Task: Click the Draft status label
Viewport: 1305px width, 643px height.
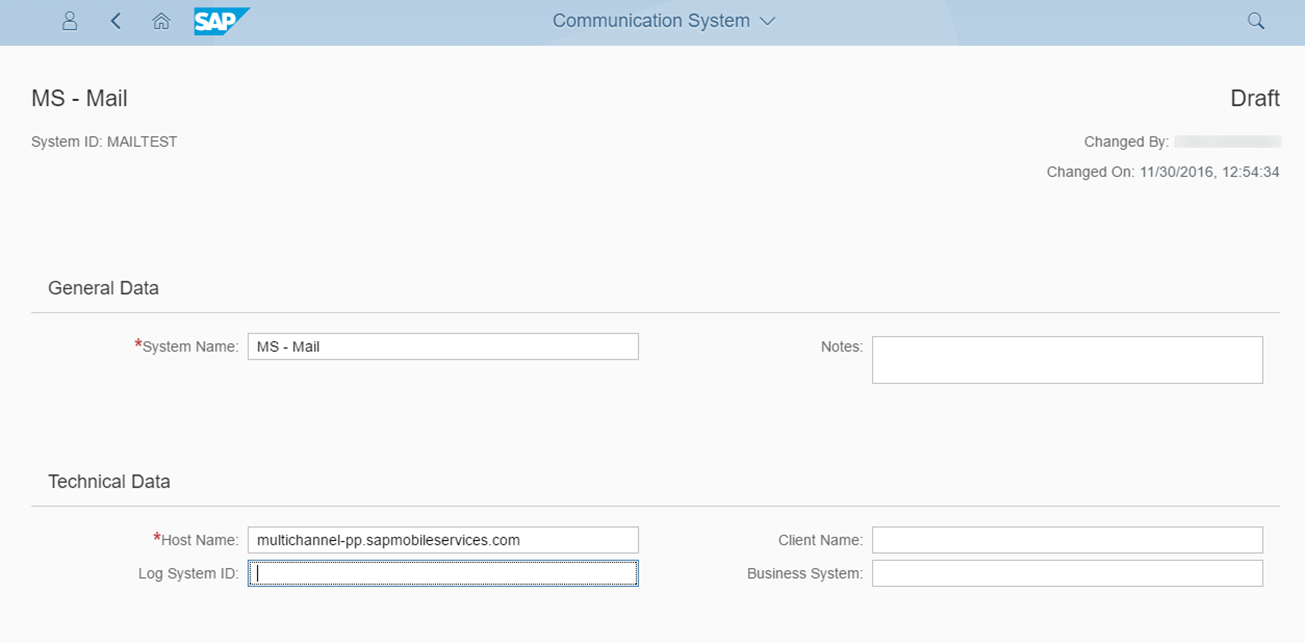Action: pos(1254,98)
